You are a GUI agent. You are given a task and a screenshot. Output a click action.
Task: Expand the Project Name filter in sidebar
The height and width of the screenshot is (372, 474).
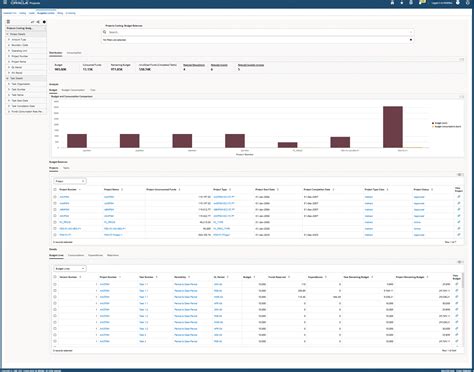[9, 62]
